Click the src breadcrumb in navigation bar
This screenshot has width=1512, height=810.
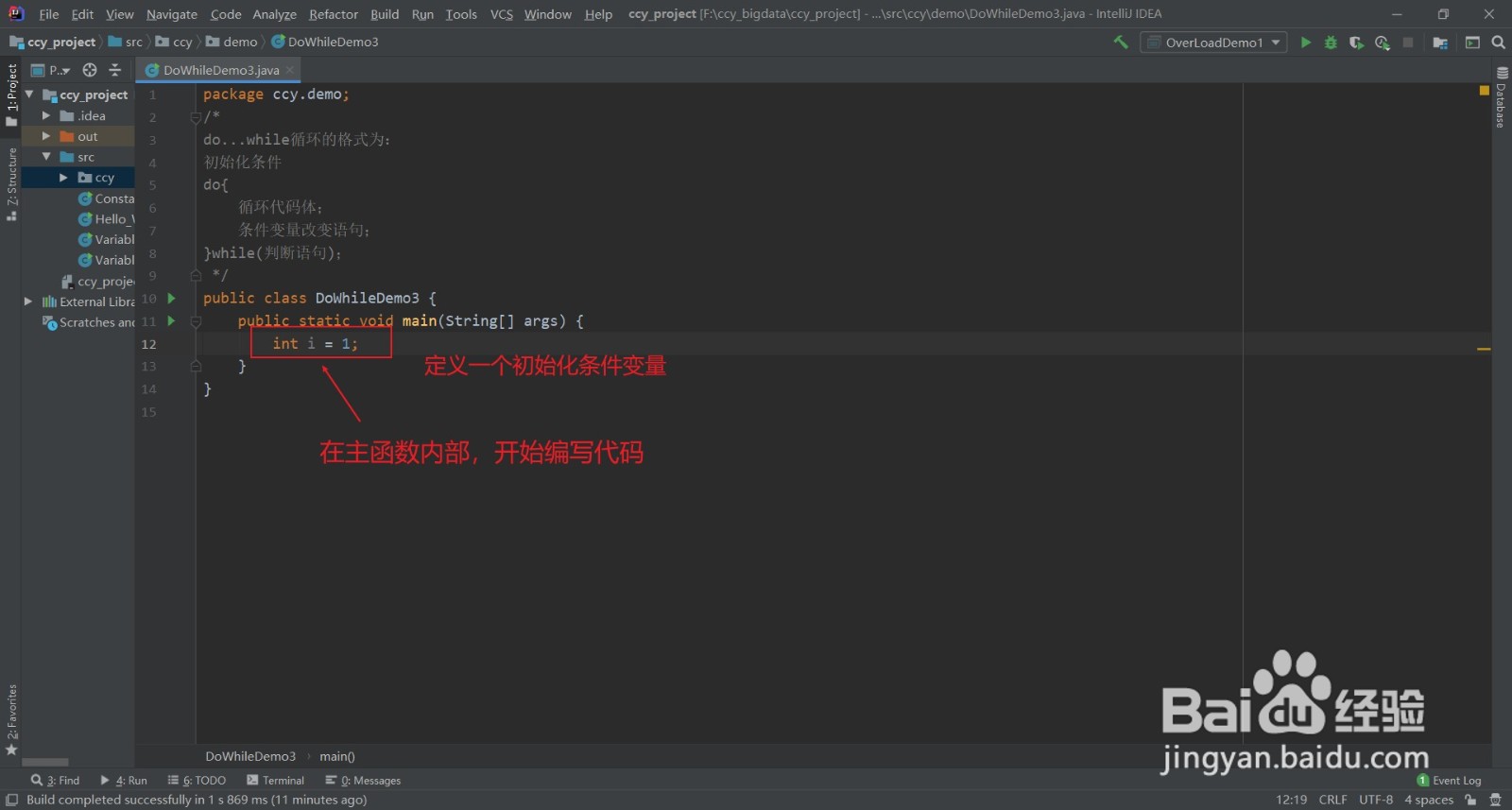tap(126, 43)
